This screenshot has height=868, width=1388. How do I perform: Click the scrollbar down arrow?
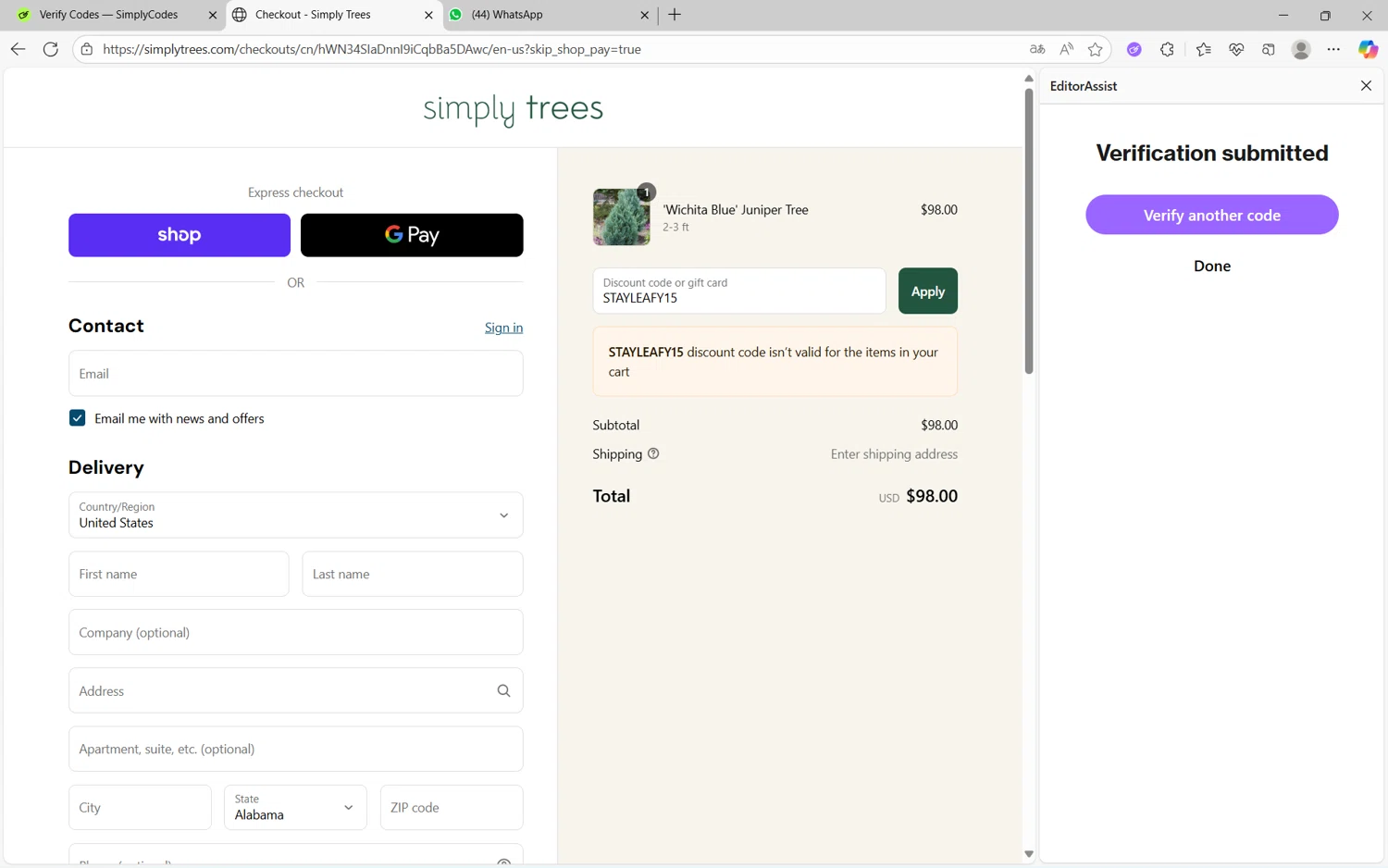coord(1028,854)
